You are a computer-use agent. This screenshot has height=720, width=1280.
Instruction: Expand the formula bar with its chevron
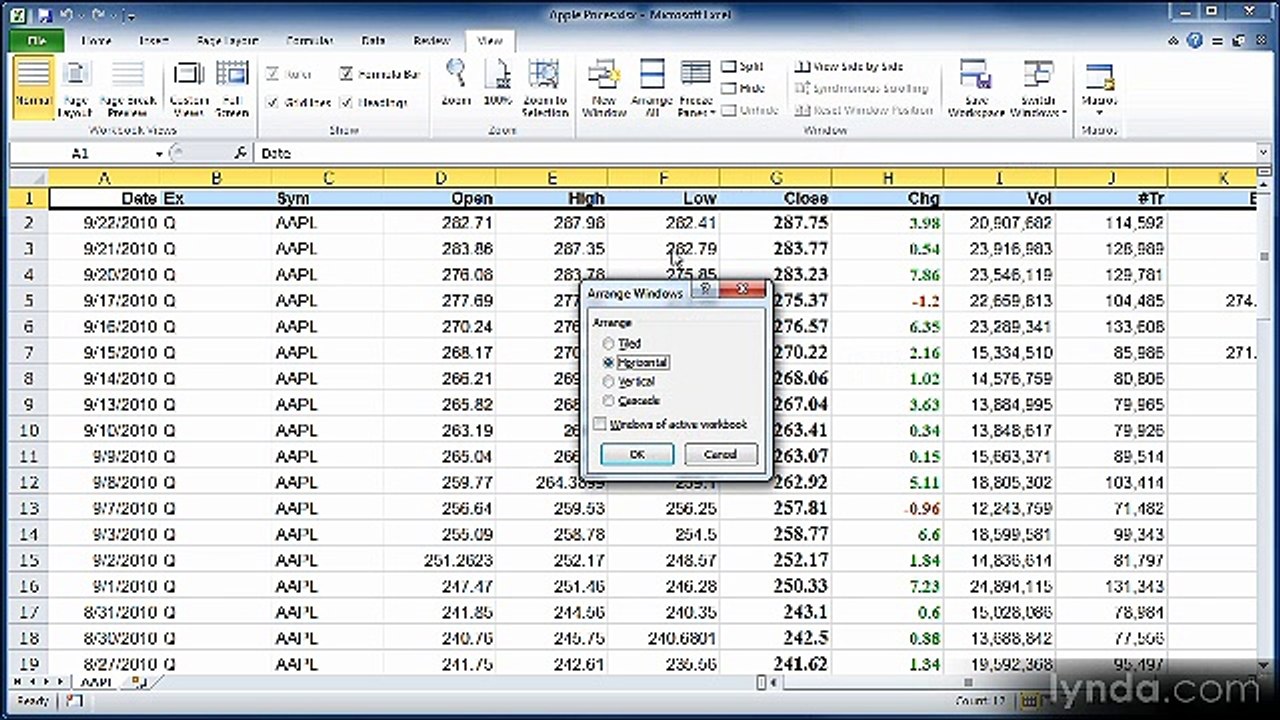pos(1265,153)
